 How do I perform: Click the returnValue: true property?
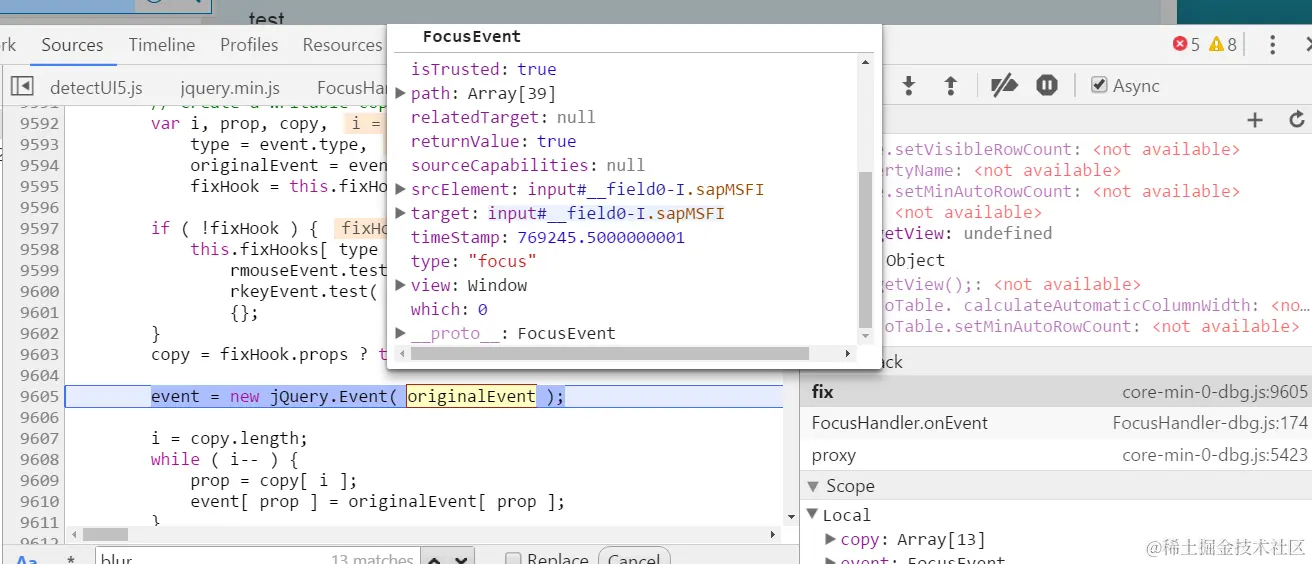click(493, 141)
